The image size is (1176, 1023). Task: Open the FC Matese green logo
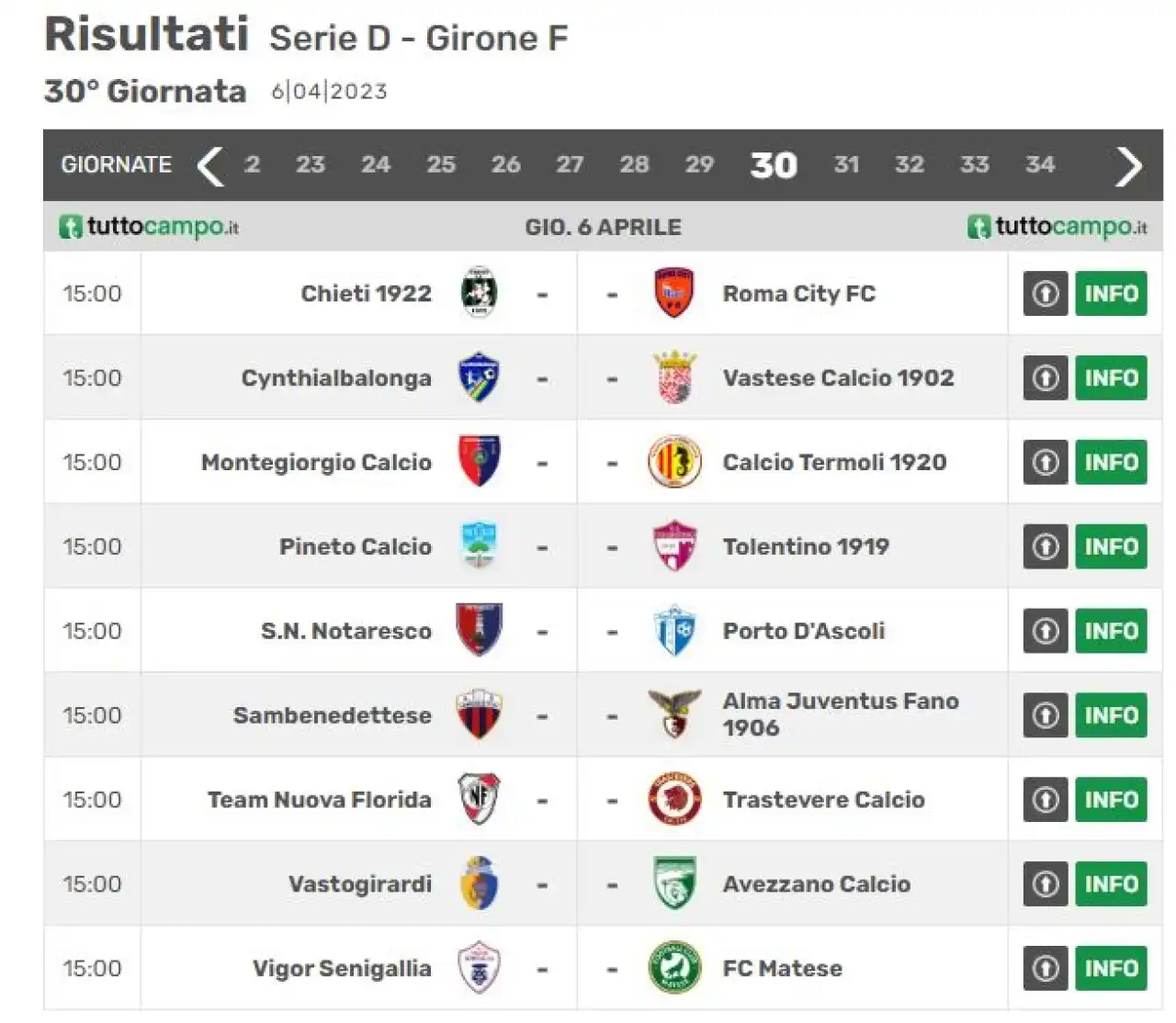[674, 968]
